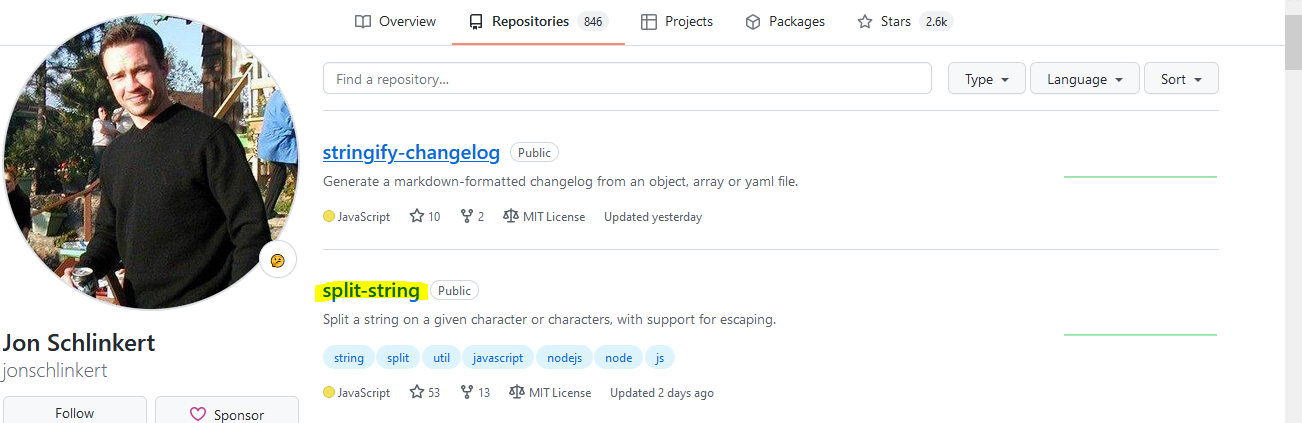1302x423 pixels.
Task: Select the 'nodejs' topic tag
Action: click(565, 358)
